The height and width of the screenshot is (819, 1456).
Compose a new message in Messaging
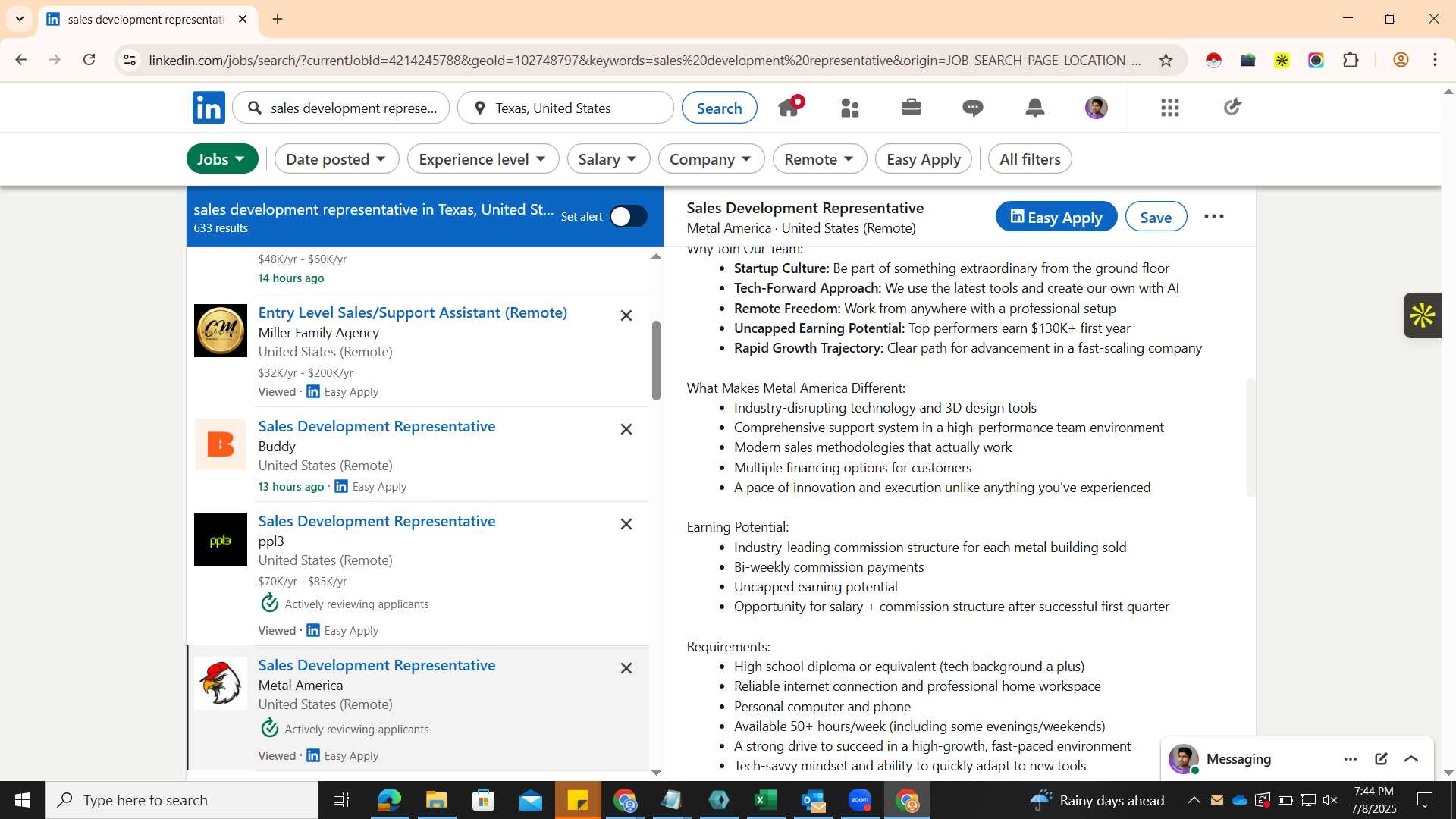1381,759
